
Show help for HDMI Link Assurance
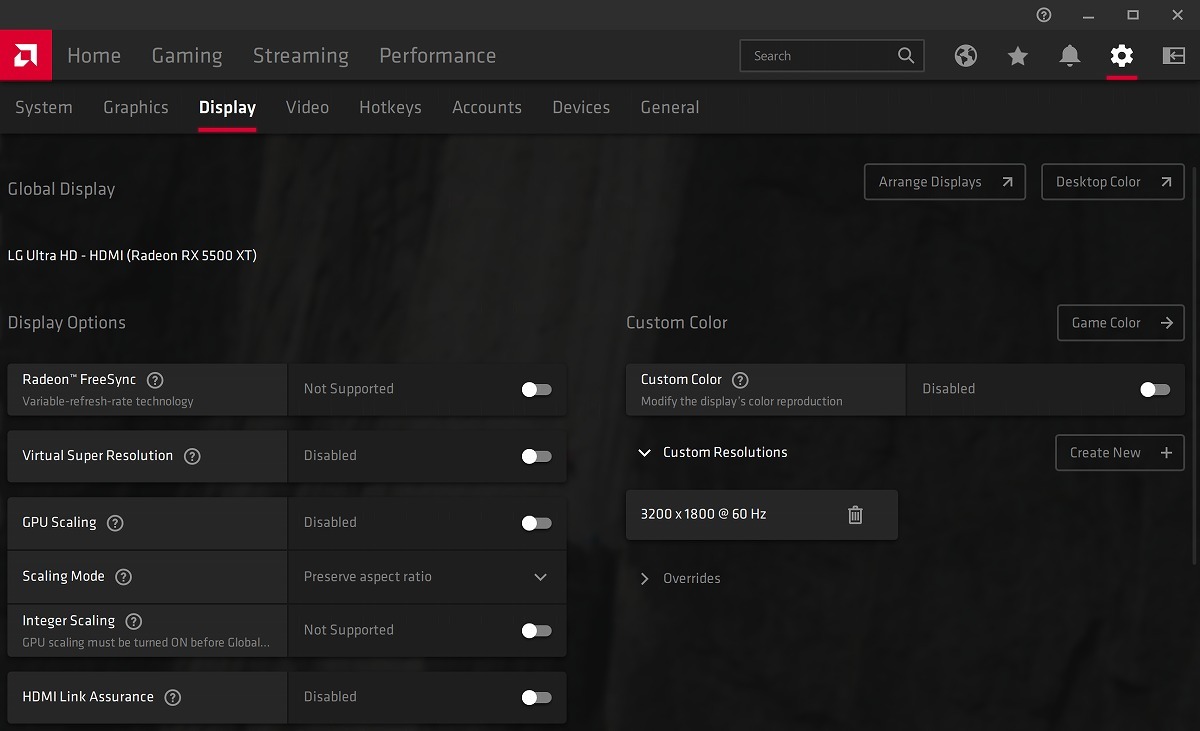pyautogui.click(x=172, y=697)
